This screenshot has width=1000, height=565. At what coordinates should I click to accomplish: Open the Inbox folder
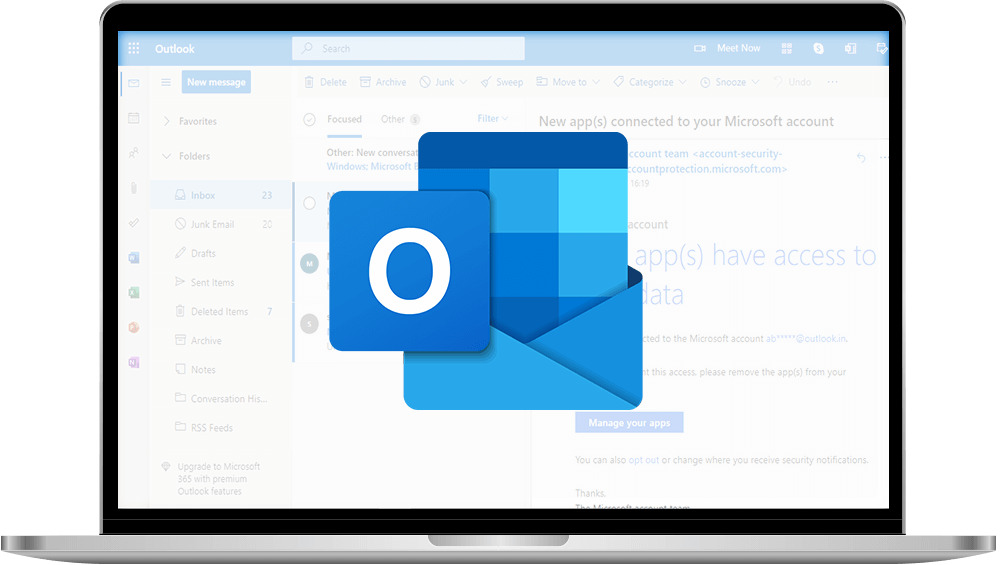click(x=221, y=195)
